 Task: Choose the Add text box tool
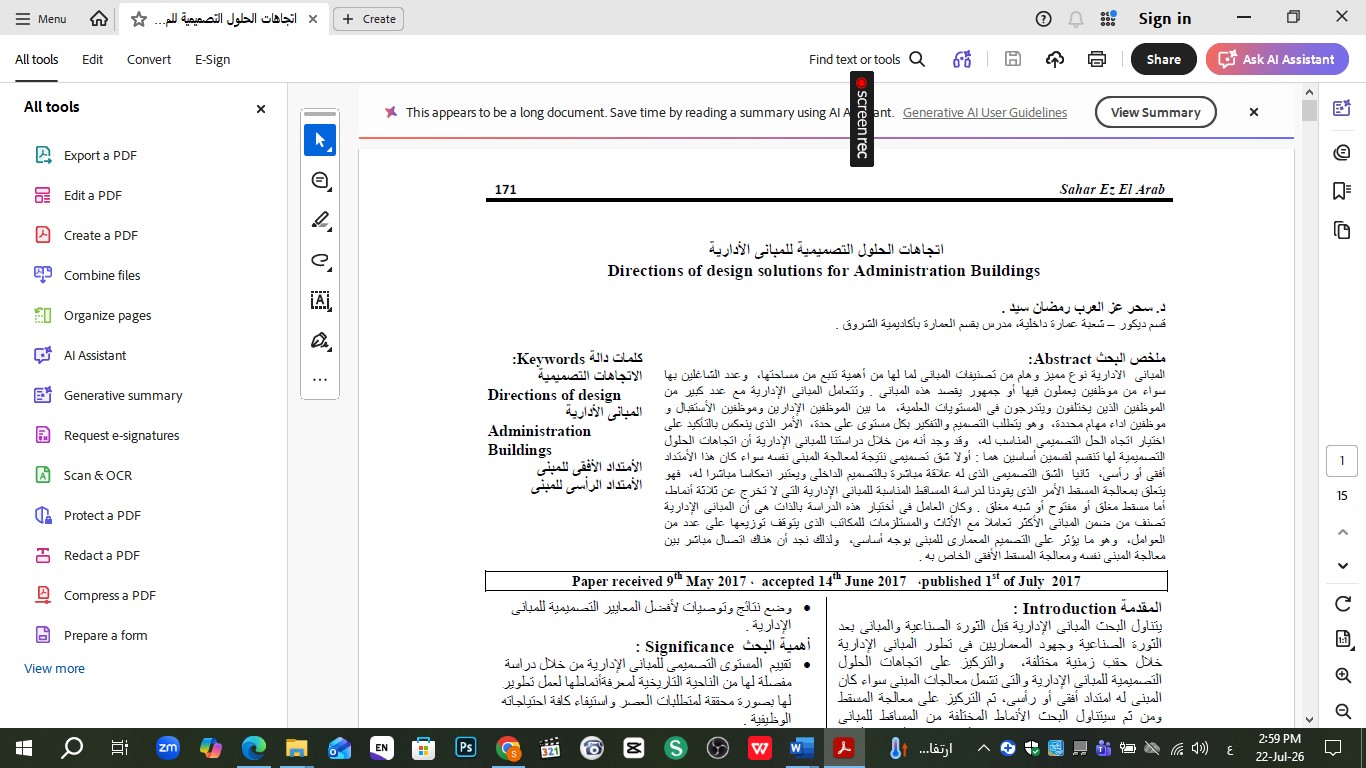point(320,300)
